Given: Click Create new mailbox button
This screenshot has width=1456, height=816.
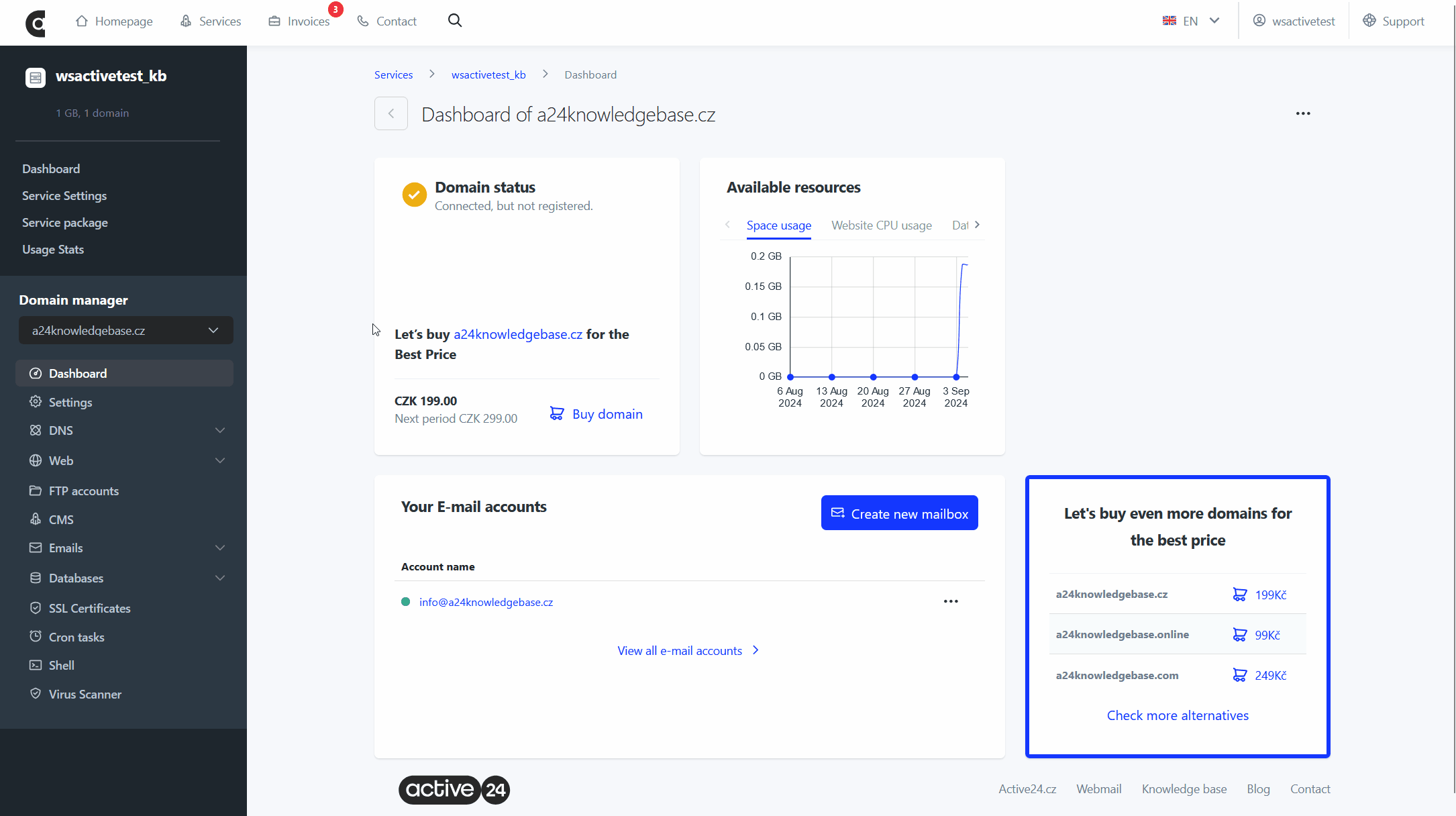Looking at the screenshot, I should click(899, 513).
